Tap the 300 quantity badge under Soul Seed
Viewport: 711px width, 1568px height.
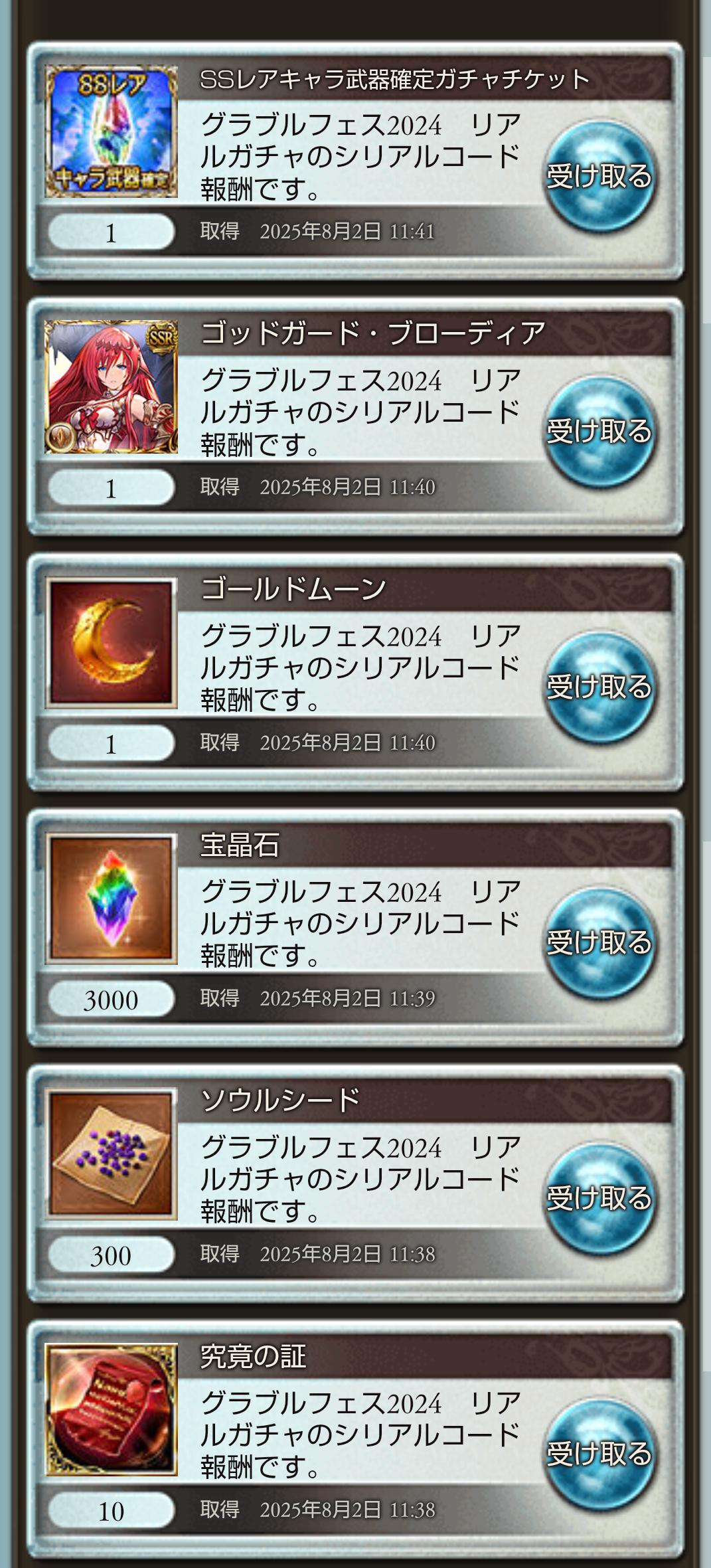click(111, 1255)
